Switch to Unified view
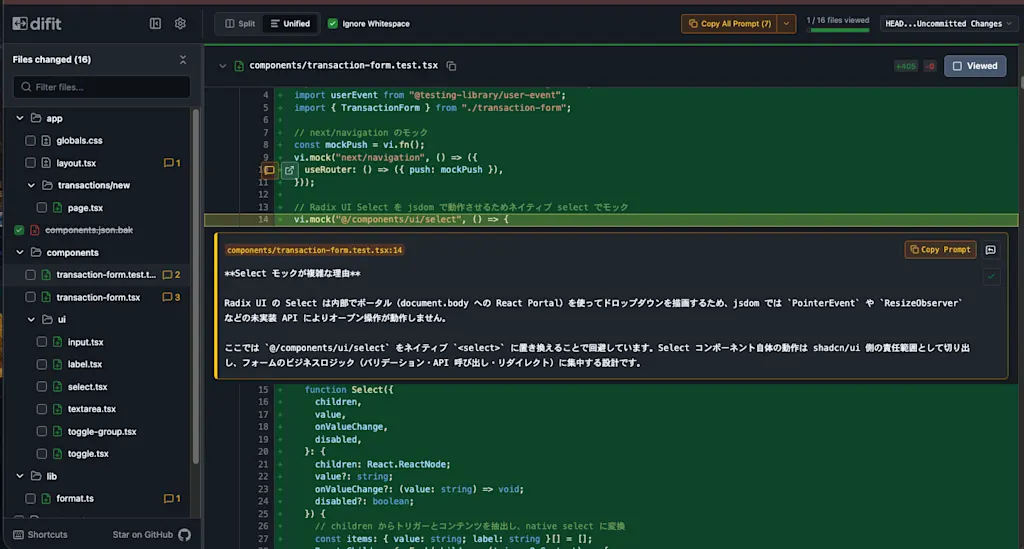 (291, 24)
